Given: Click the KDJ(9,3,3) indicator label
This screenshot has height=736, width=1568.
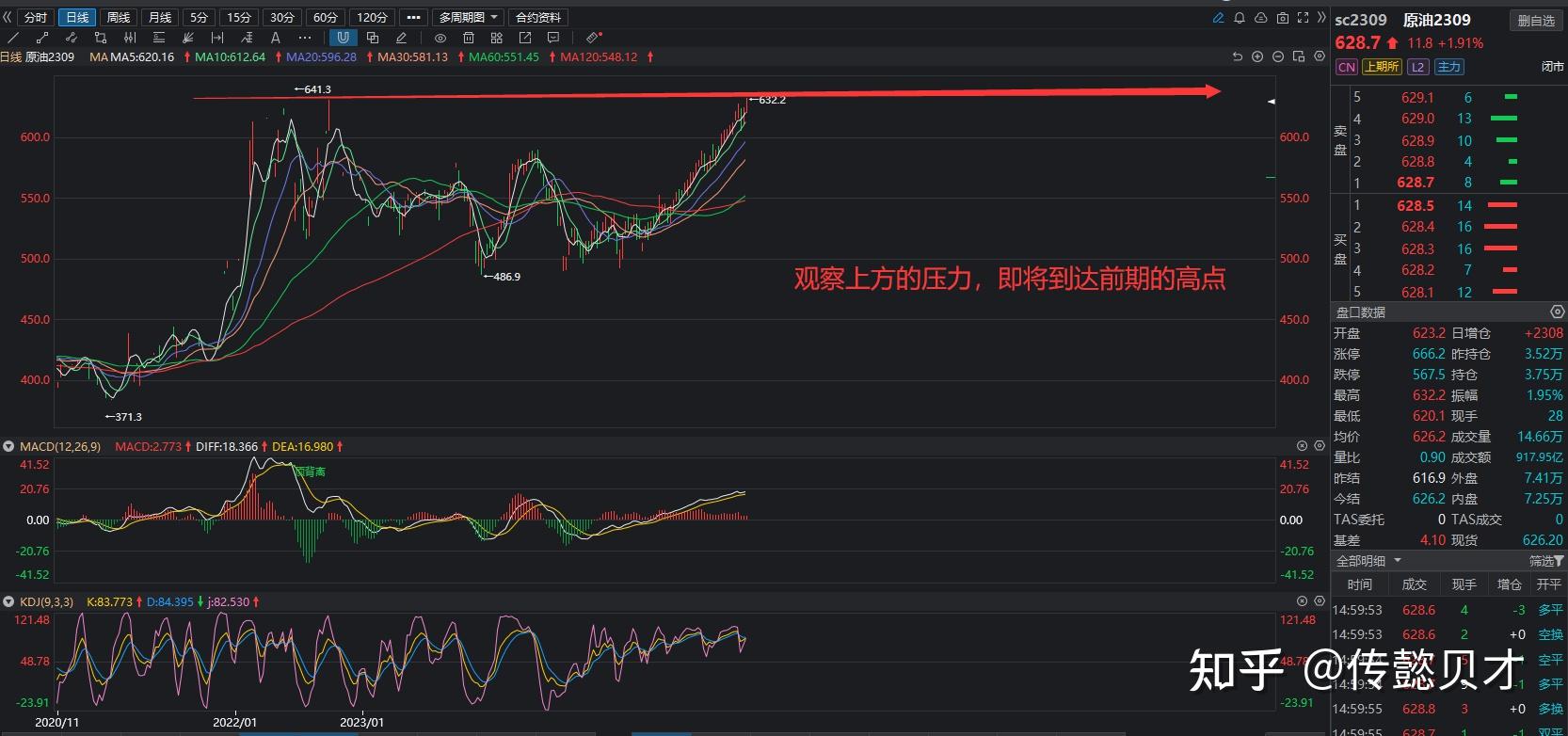Looking at the screenshot, I should tap(46, 601).
